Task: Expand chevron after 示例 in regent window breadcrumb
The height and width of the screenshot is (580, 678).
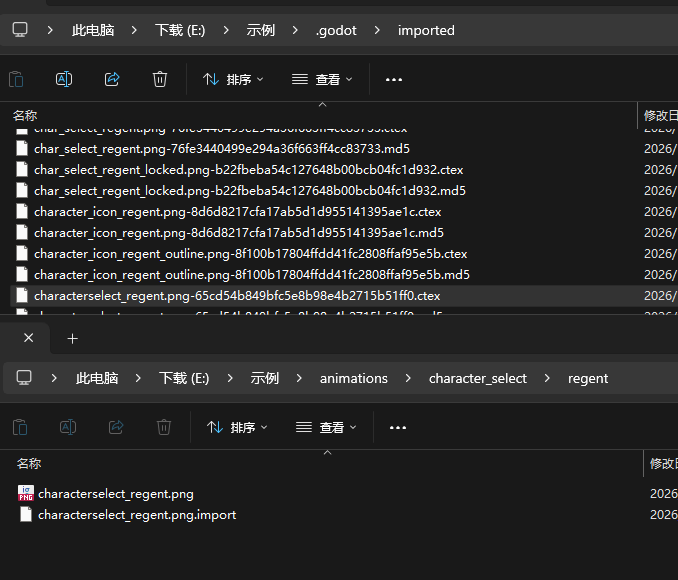Action: click(x=299, y=378)
